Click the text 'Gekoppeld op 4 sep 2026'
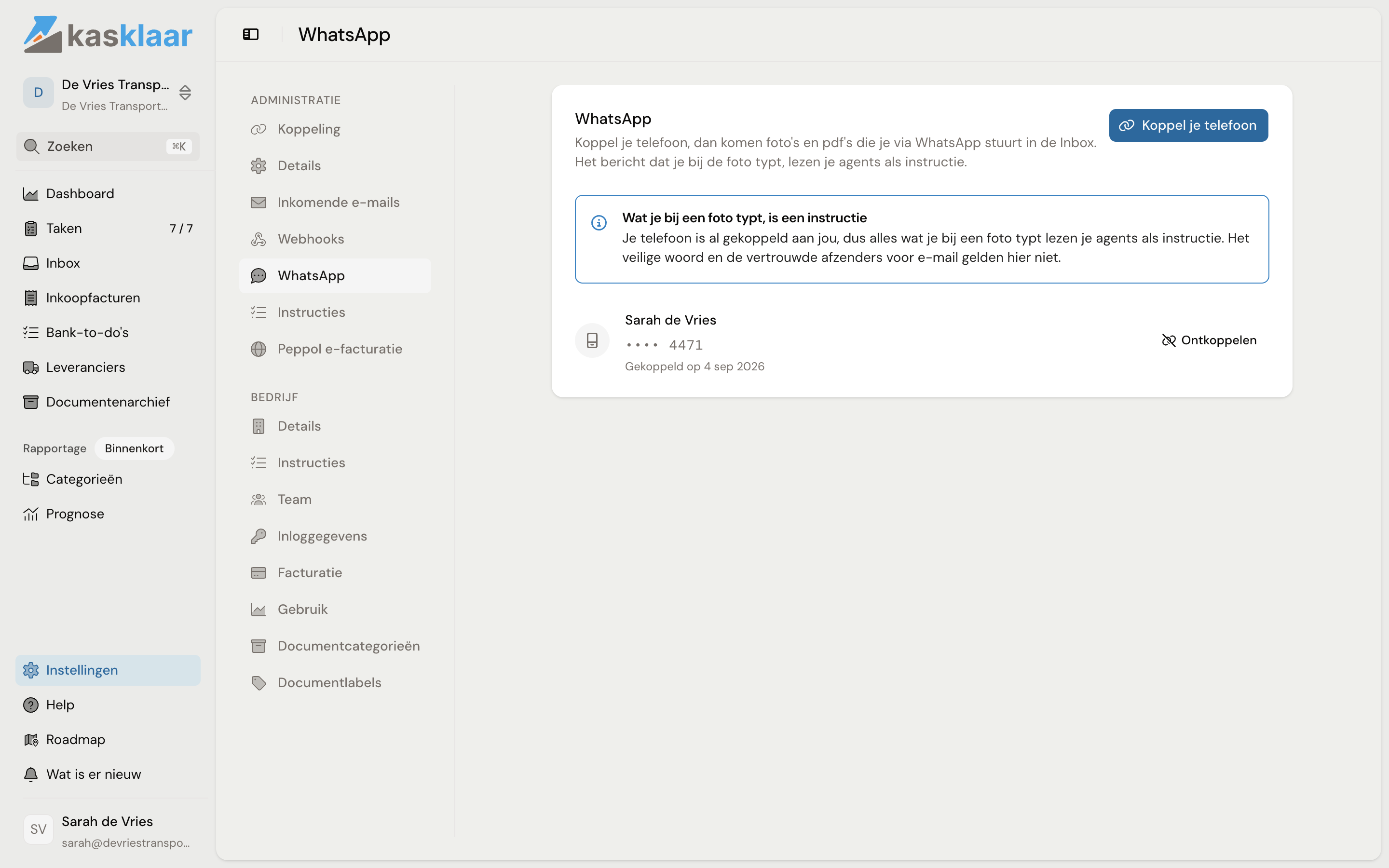 [x=694, y=366]
